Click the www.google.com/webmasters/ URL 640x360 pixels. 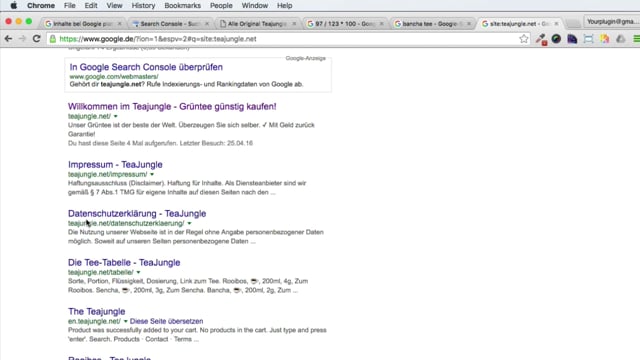(x=114, y=76)
